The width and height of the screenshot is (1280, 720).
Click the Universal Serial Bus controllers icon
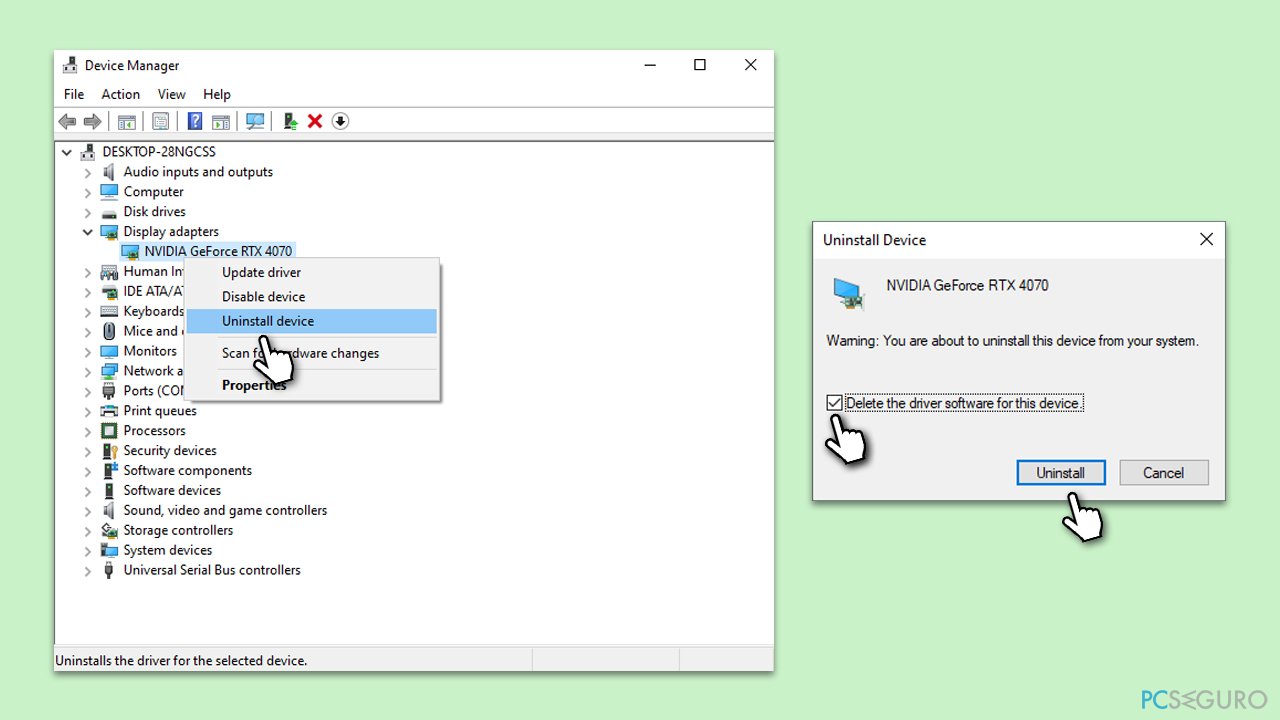[x=109, y=571]
